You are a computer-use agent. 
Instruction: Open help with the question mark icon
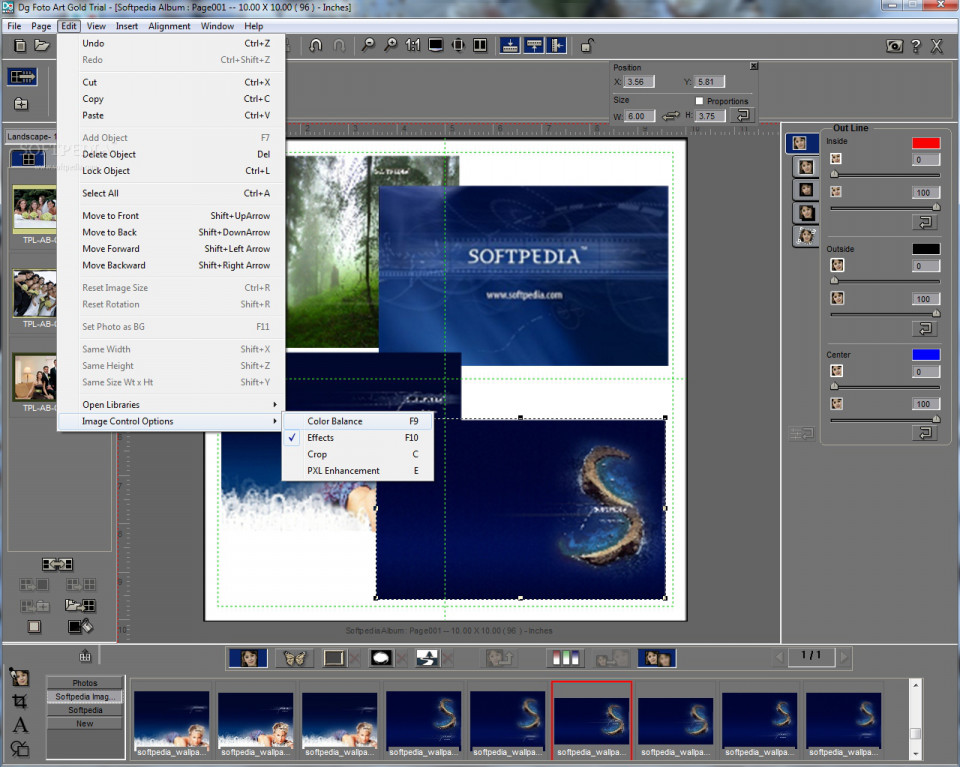[x=916, y=46]
